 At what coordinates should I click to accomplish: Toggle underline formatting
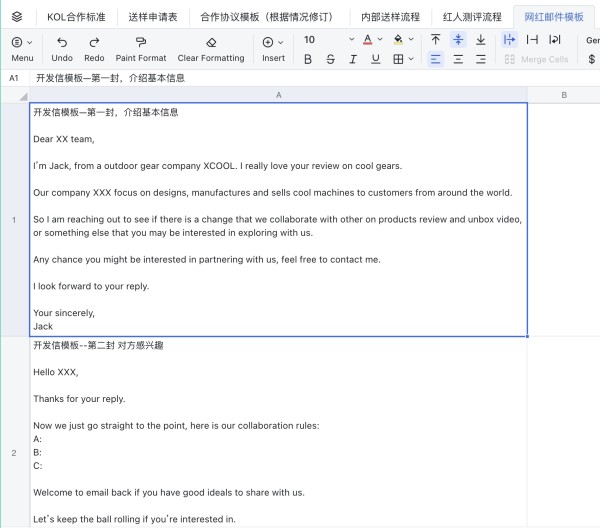click(376, 59)
